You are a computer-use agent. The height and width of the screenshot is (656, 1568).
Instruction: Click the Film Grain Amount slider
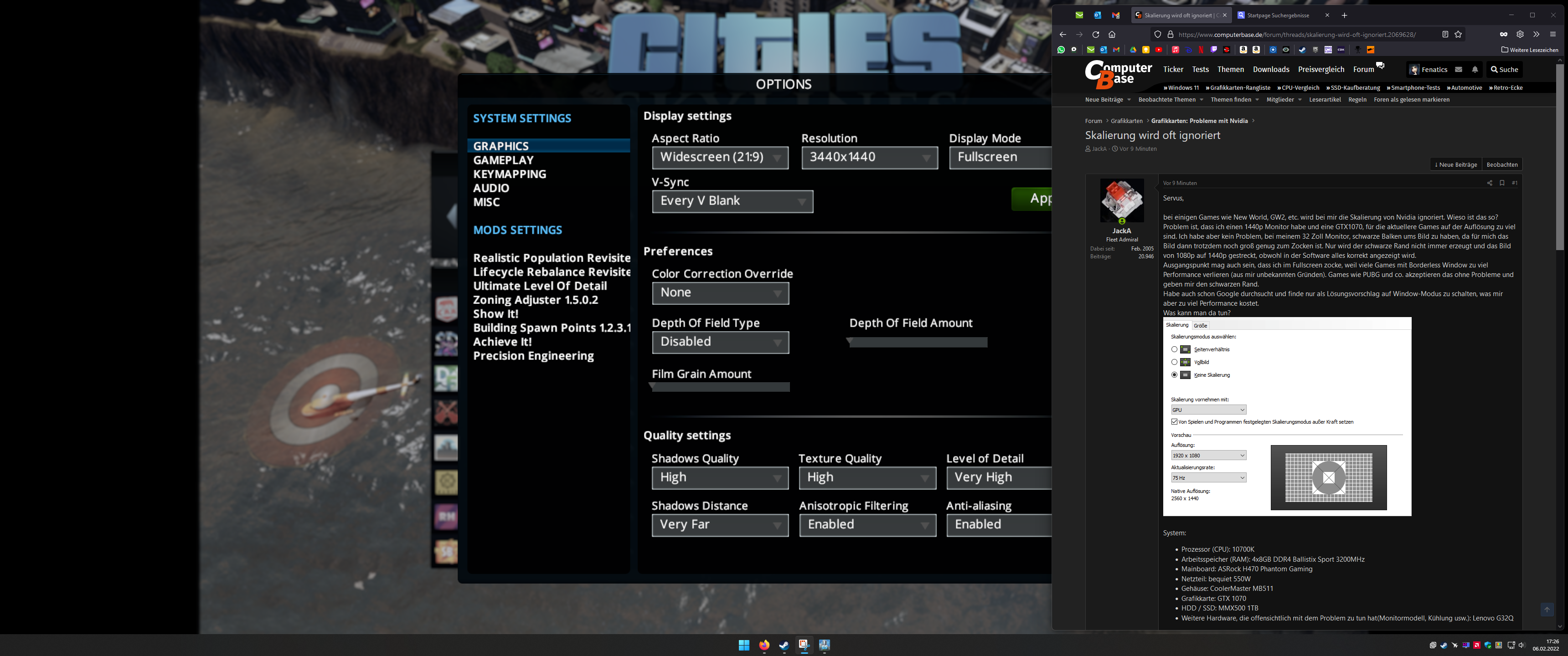click(x=720, y=387)
